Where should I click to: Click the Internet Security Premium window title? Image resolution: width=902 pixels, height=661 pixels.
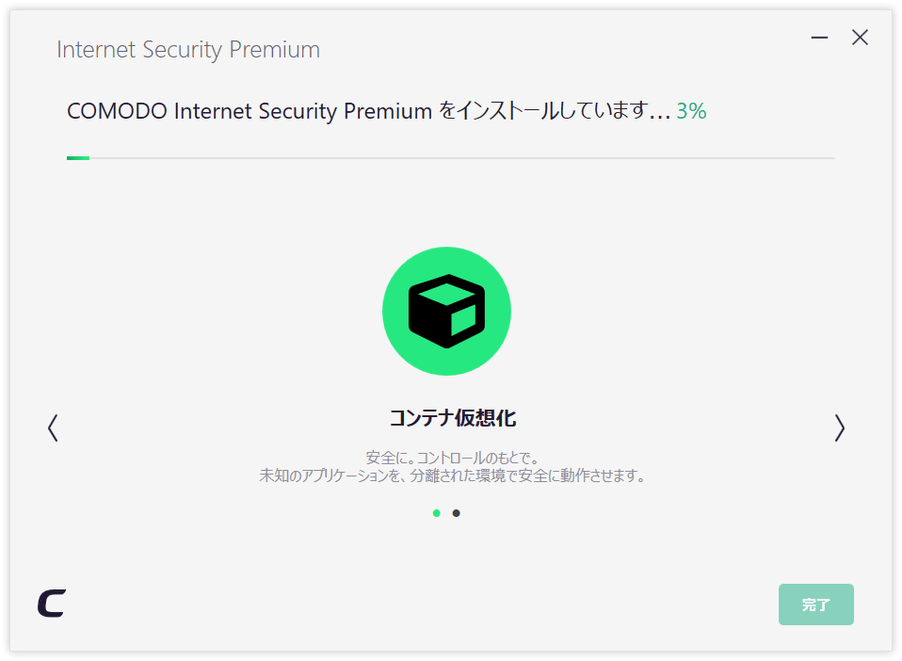[188, 49]
